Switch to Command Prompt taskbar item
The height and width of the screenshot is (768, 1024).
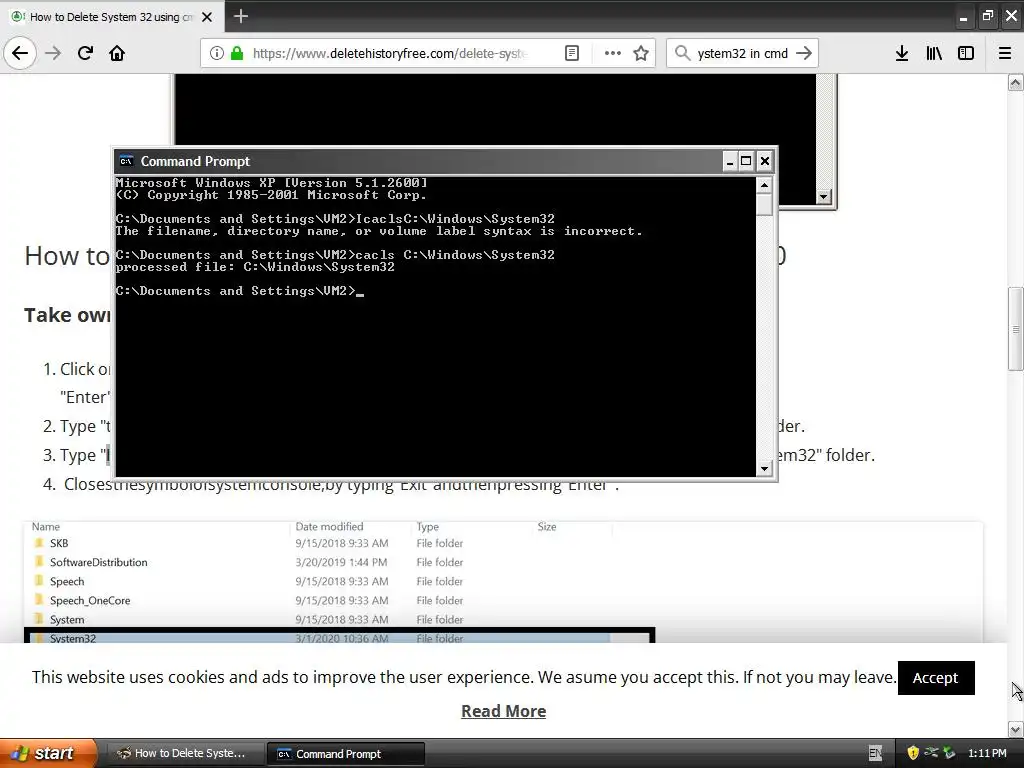(346, 754)
